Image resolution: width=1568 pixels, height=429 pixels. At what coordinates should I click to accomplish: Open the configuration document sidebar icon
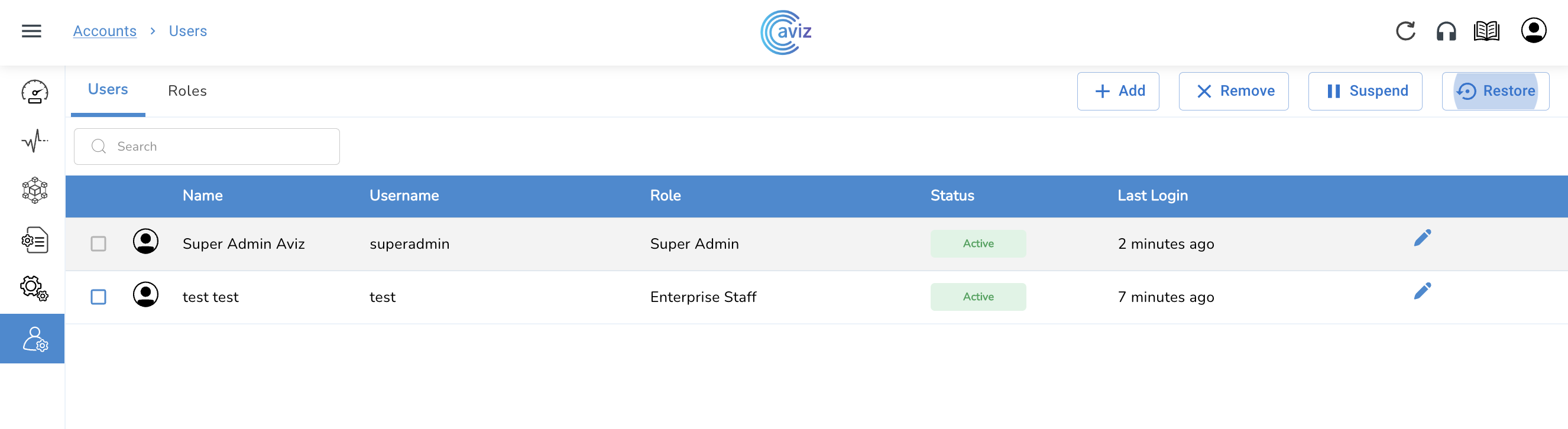pos(35,240)
